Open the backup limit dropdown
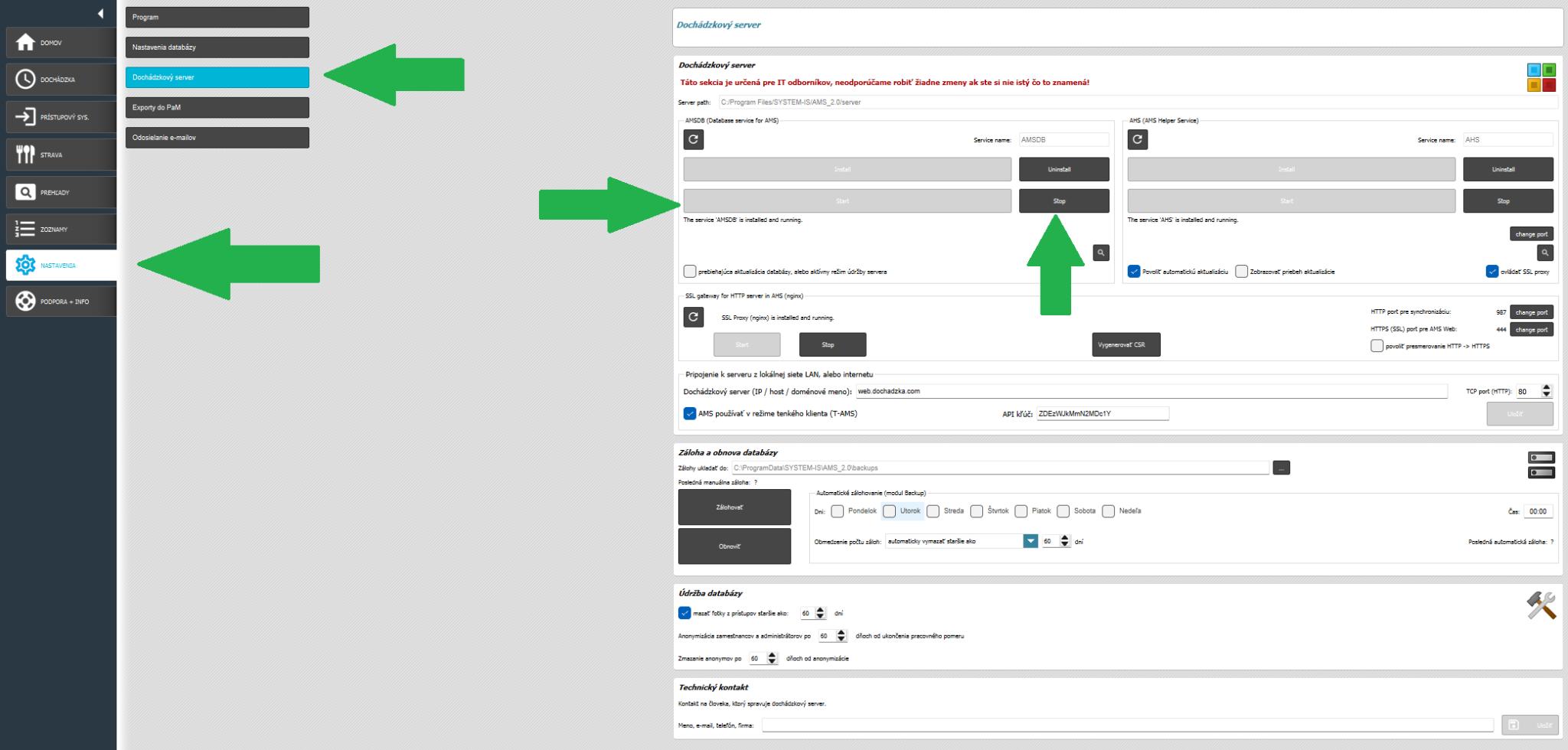Viewport: 1568px width, 750px height. [x=1031, y=541]
